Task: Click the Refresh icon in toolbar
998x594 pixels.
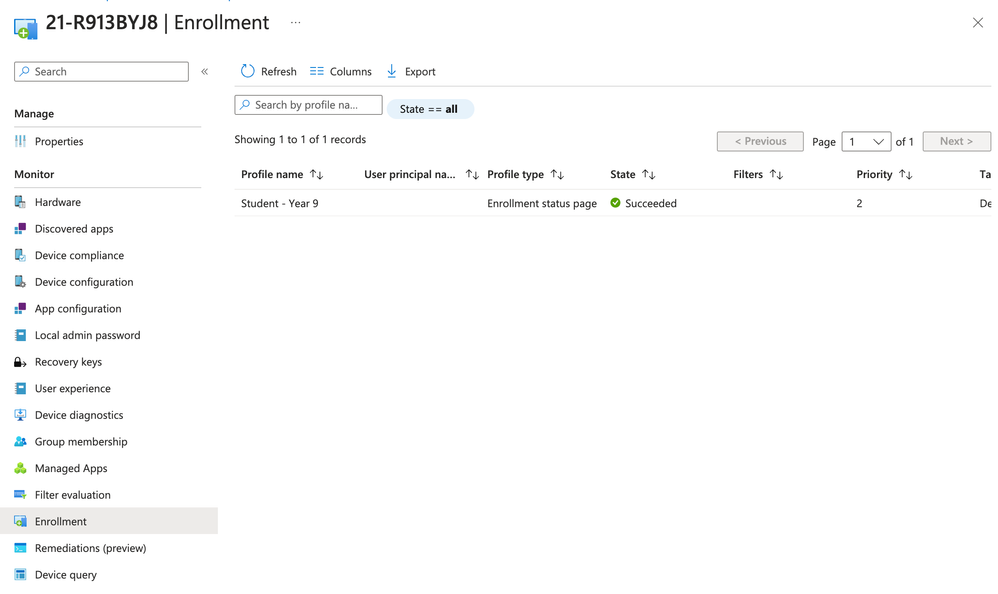Action: pos(248,71)
